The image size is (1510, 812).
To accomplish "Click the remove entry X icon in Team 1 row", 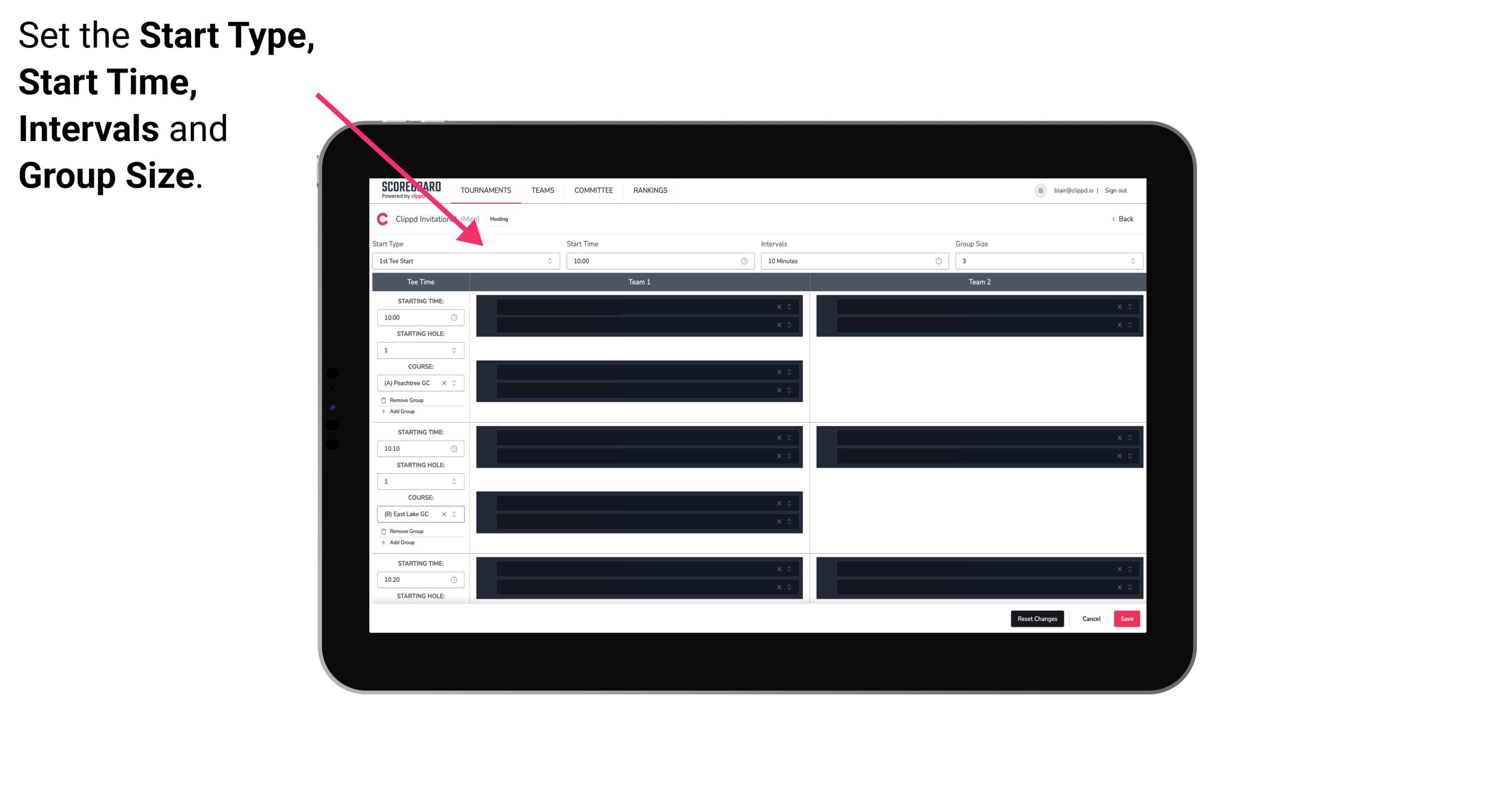I will (780, 307).
